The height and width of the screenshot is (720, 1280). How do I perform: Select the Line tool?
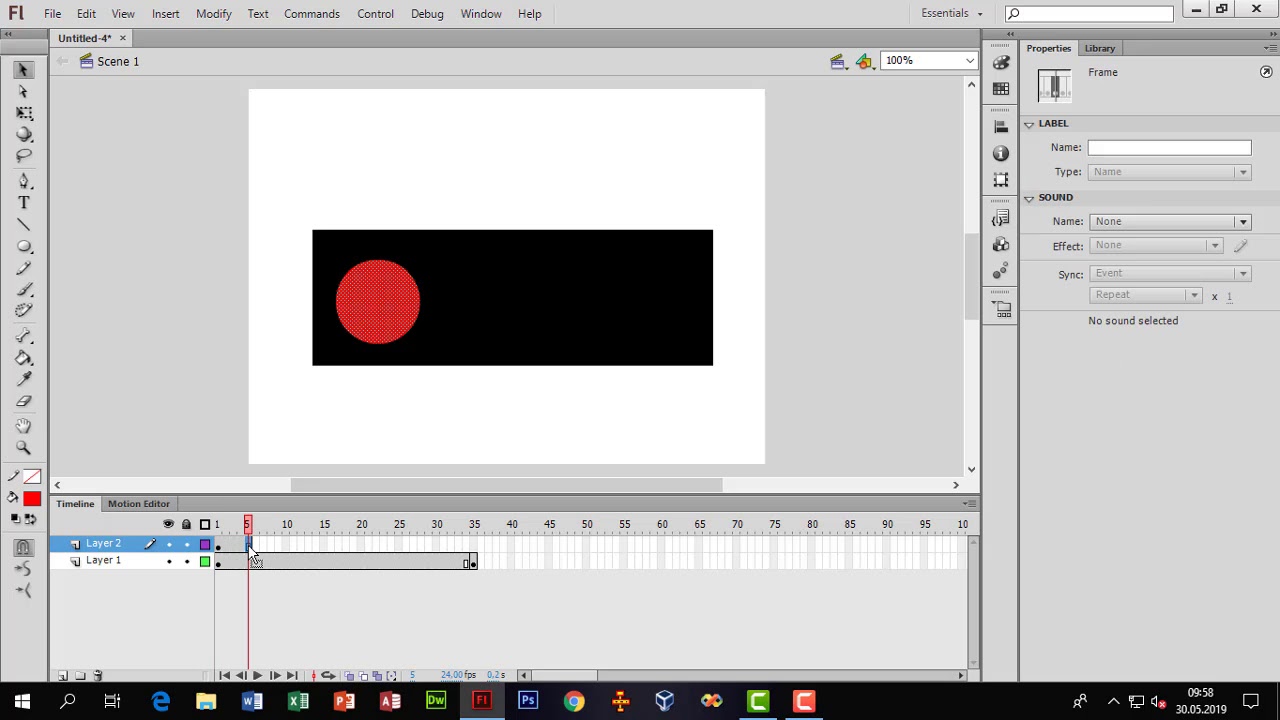tap(24, 225)
